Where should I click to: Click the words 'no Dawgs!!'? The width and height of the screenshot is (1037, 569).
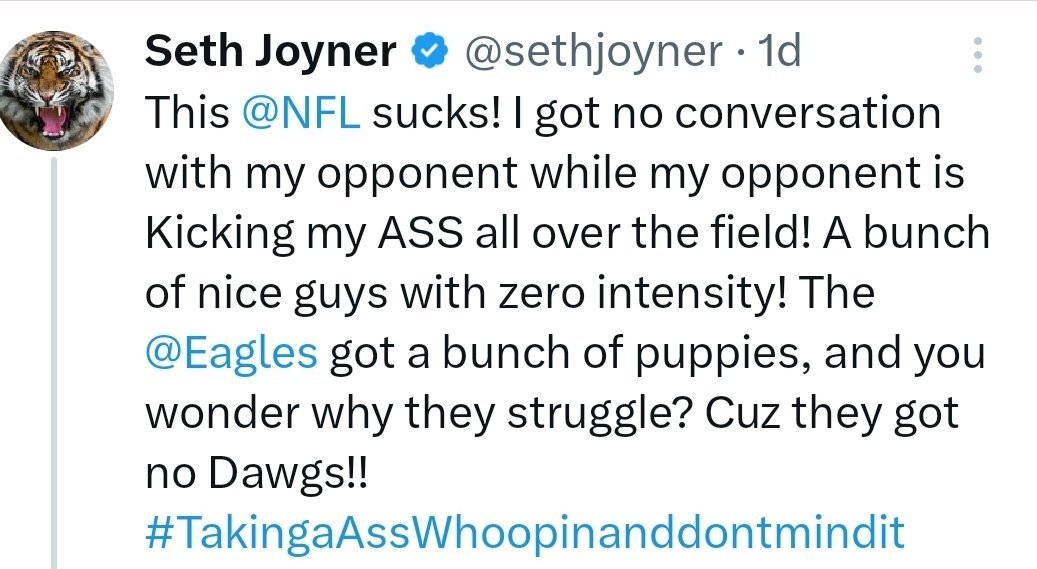click(x=257, y=472)
